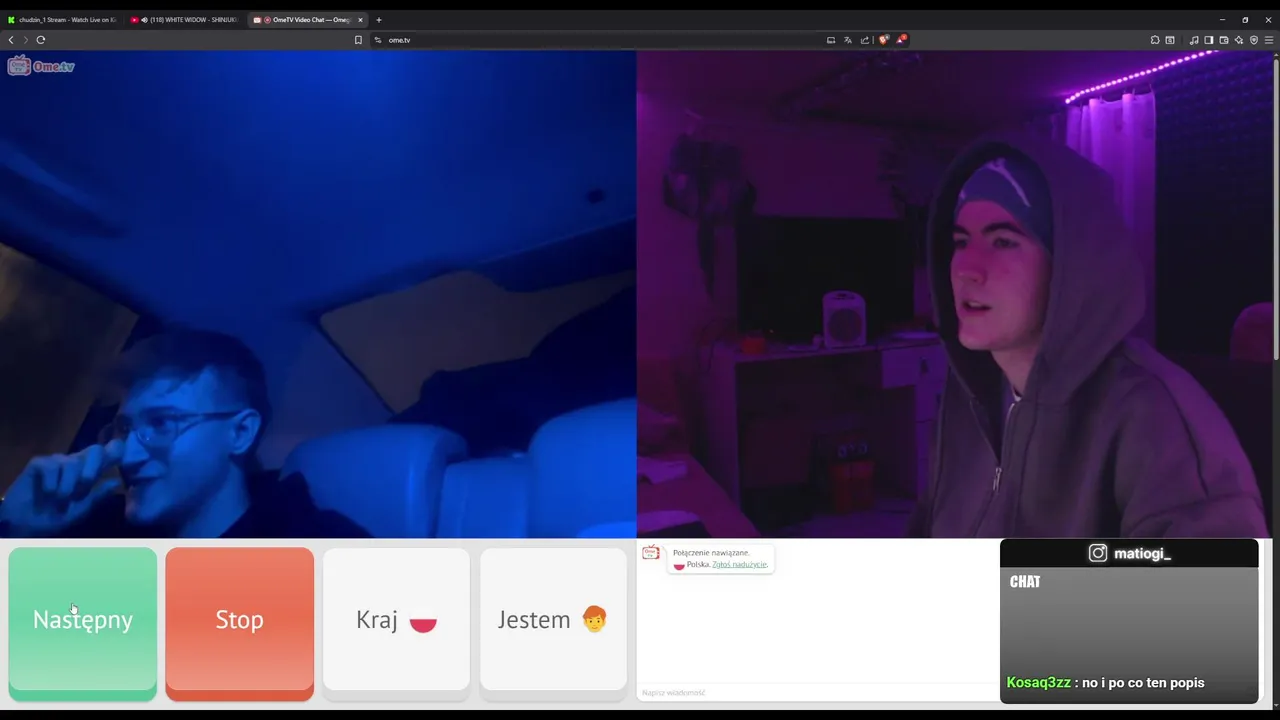
Task: Click the matiogi_ handle text
Action: coord(1142,553)
